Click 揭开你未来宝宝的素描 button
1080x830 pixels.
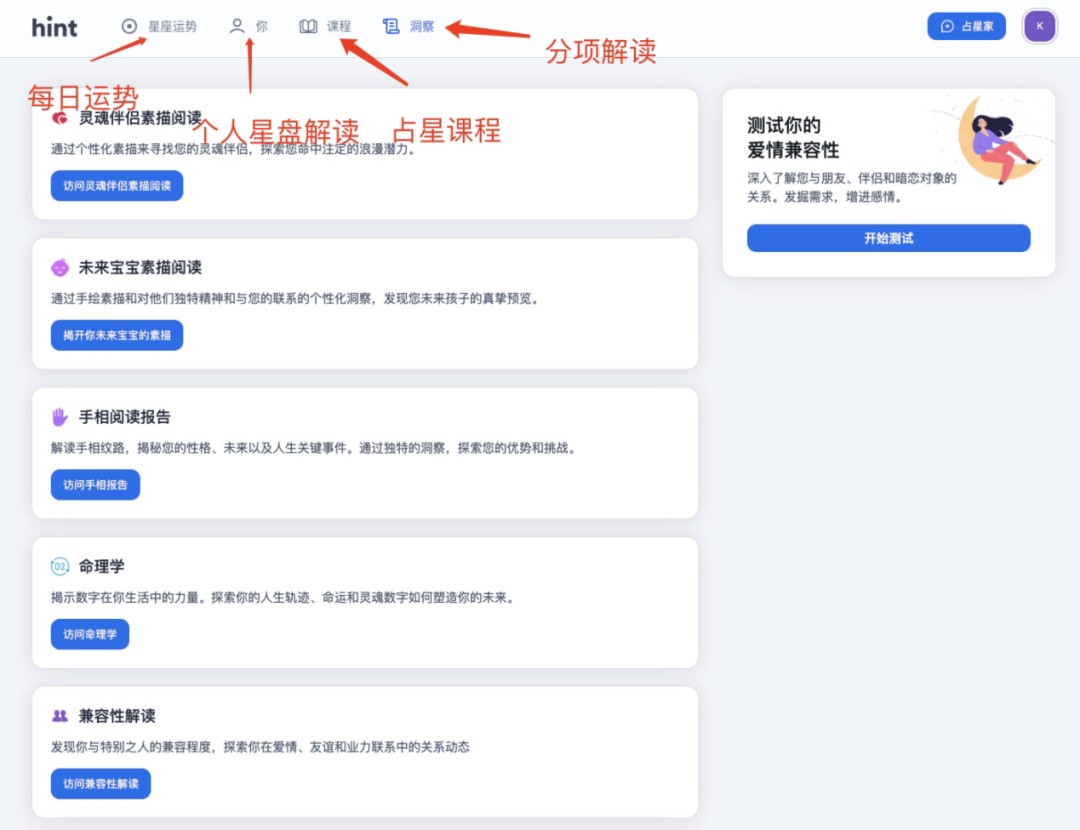[116, 335]
